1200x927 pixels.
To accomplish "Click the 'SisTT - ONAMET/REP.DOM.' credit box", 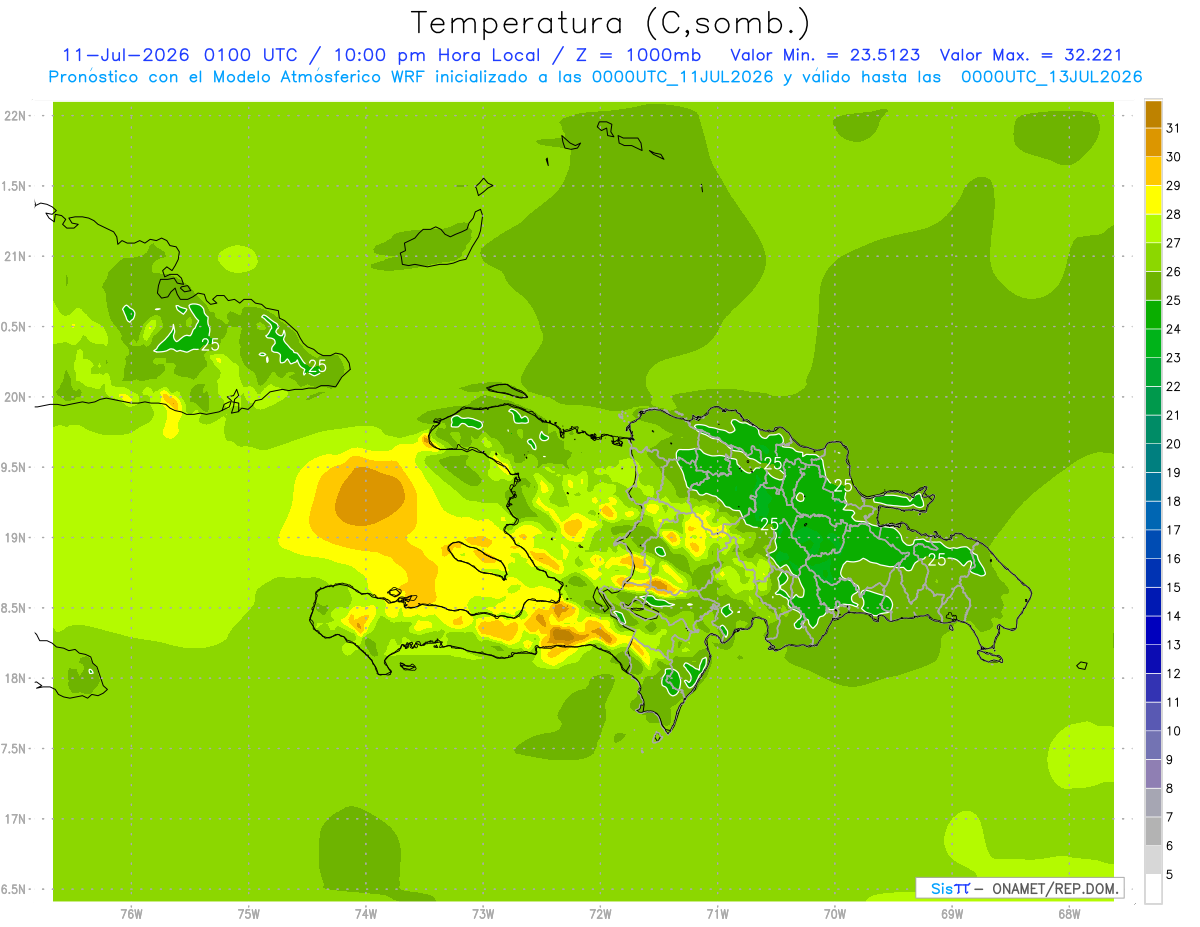I will tap(1019, 888).
